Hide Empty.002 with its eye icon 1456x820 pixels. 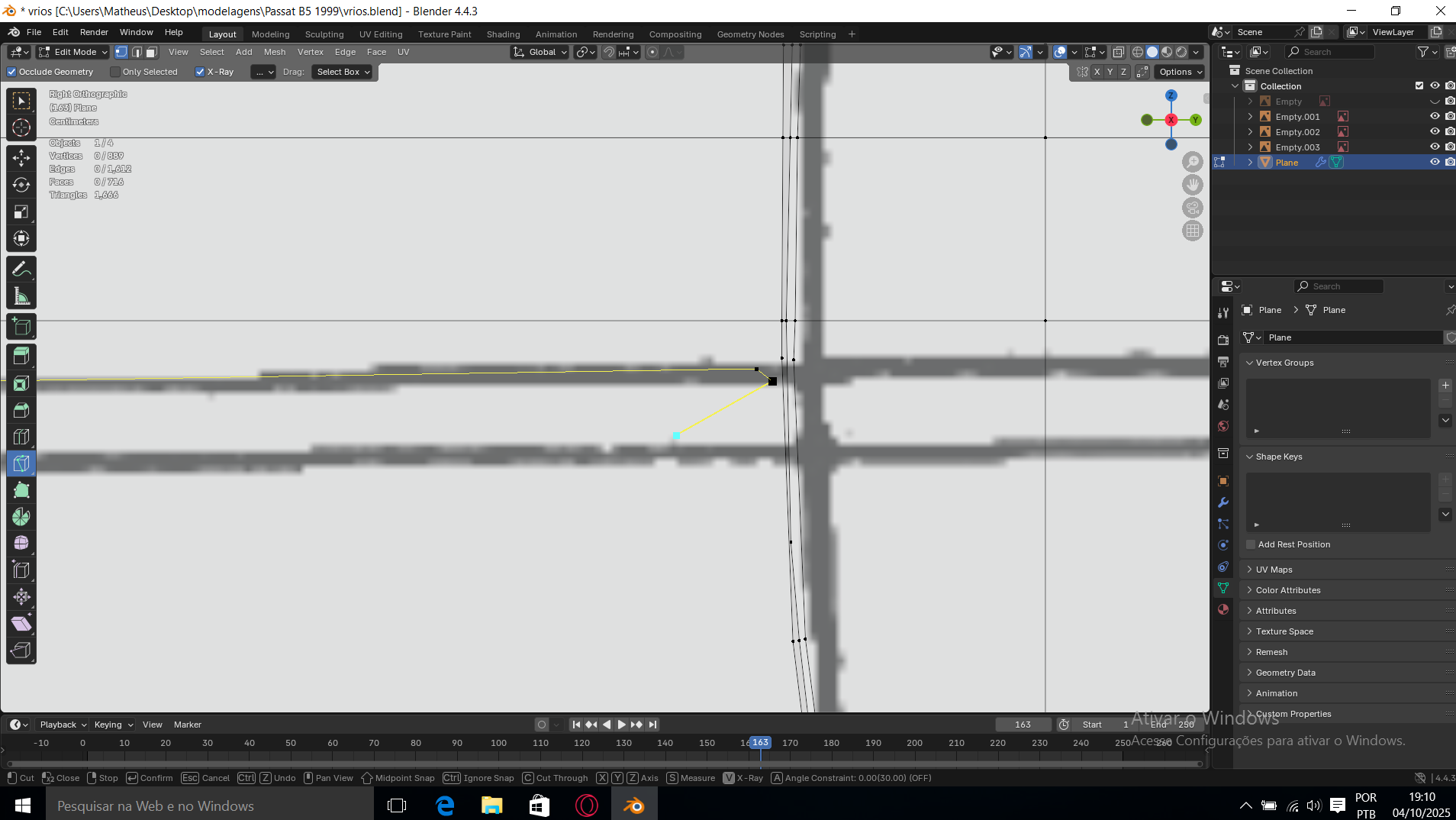[x=1435, y=132]
